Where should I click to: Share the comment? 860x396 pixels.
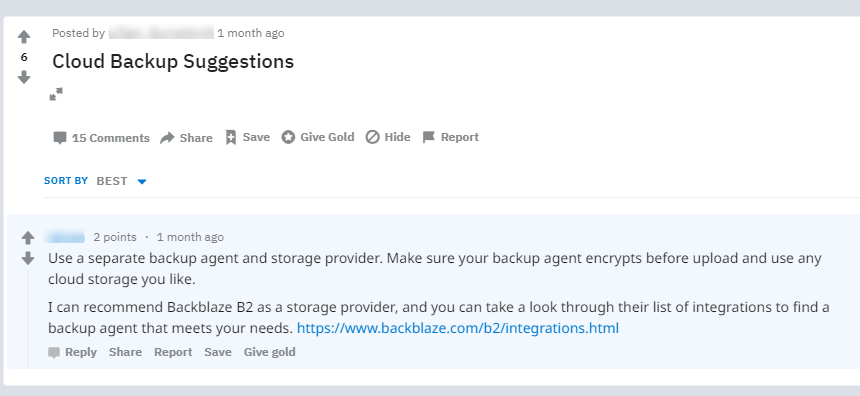point(125,352)
